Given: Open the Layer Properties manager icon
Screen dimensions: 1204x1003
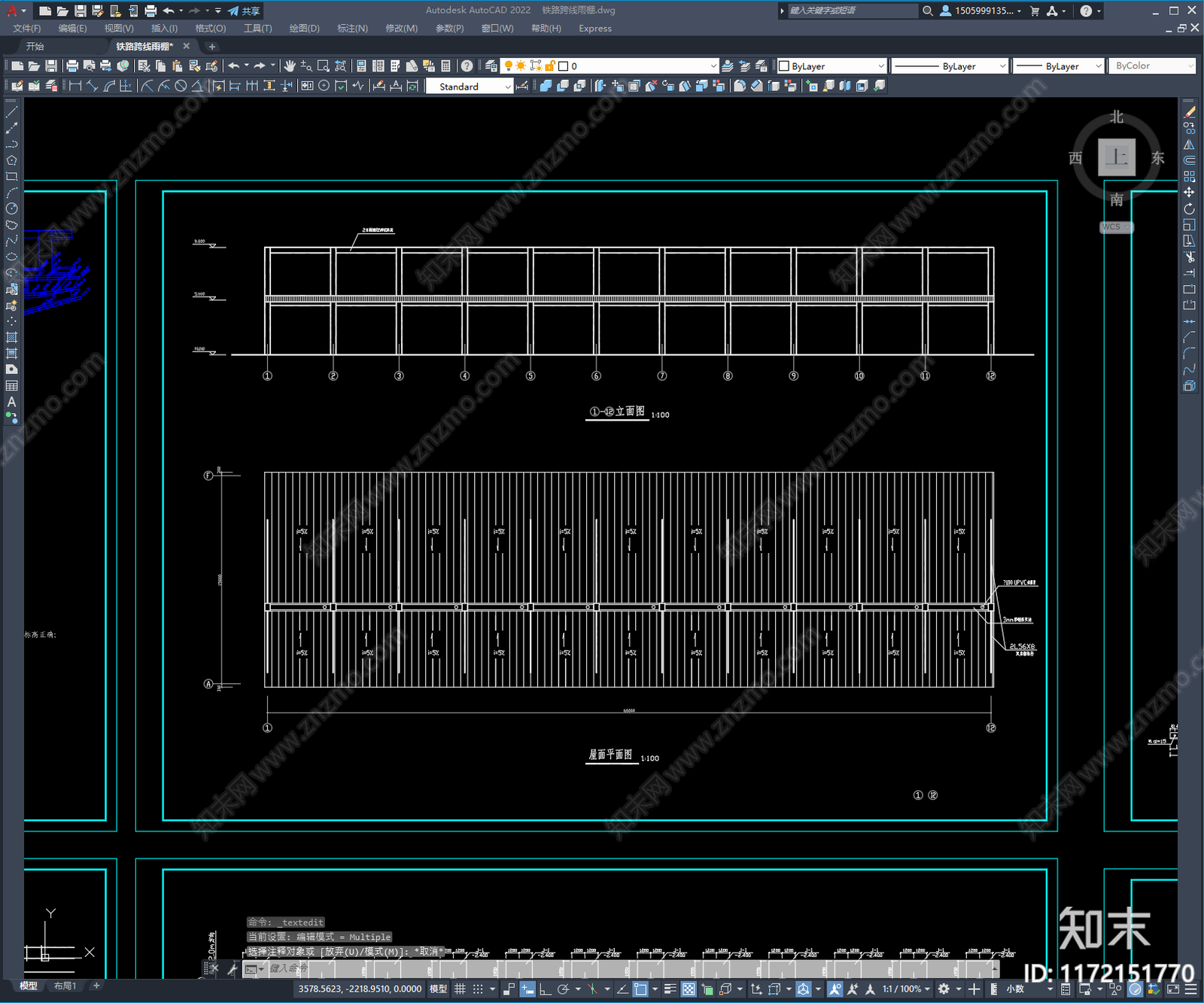Looking at the screenshot, I should coord(491,66).
